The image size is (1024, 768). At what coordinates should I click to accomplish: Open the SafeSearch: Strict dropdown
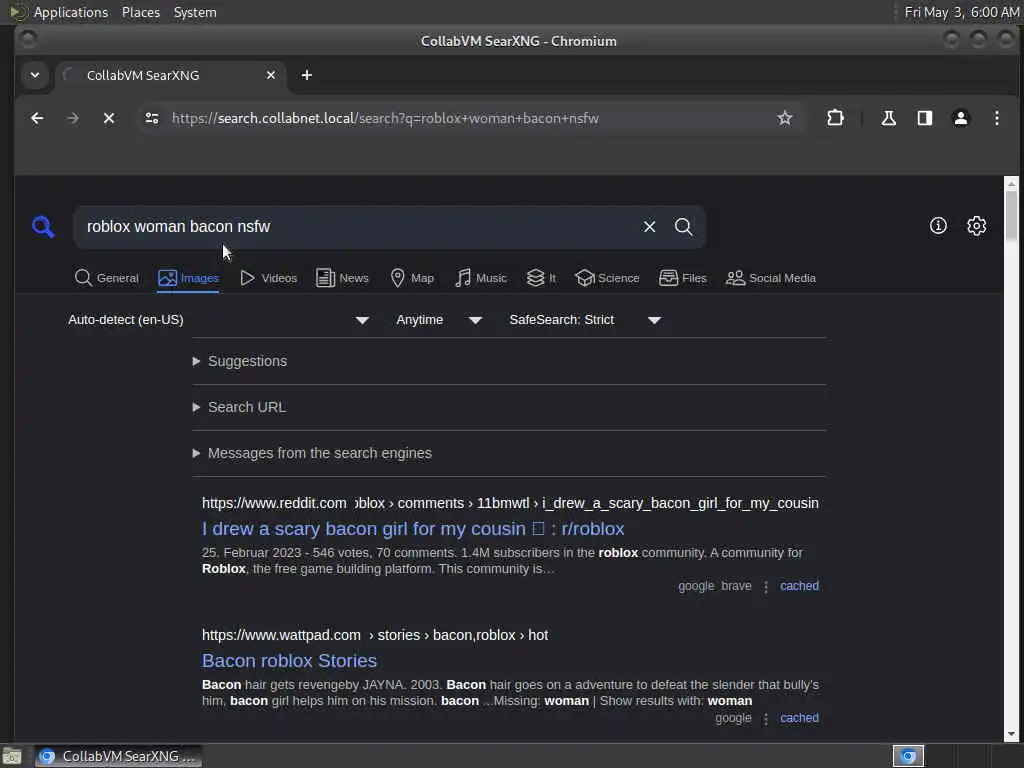click(x=585, y=320)
